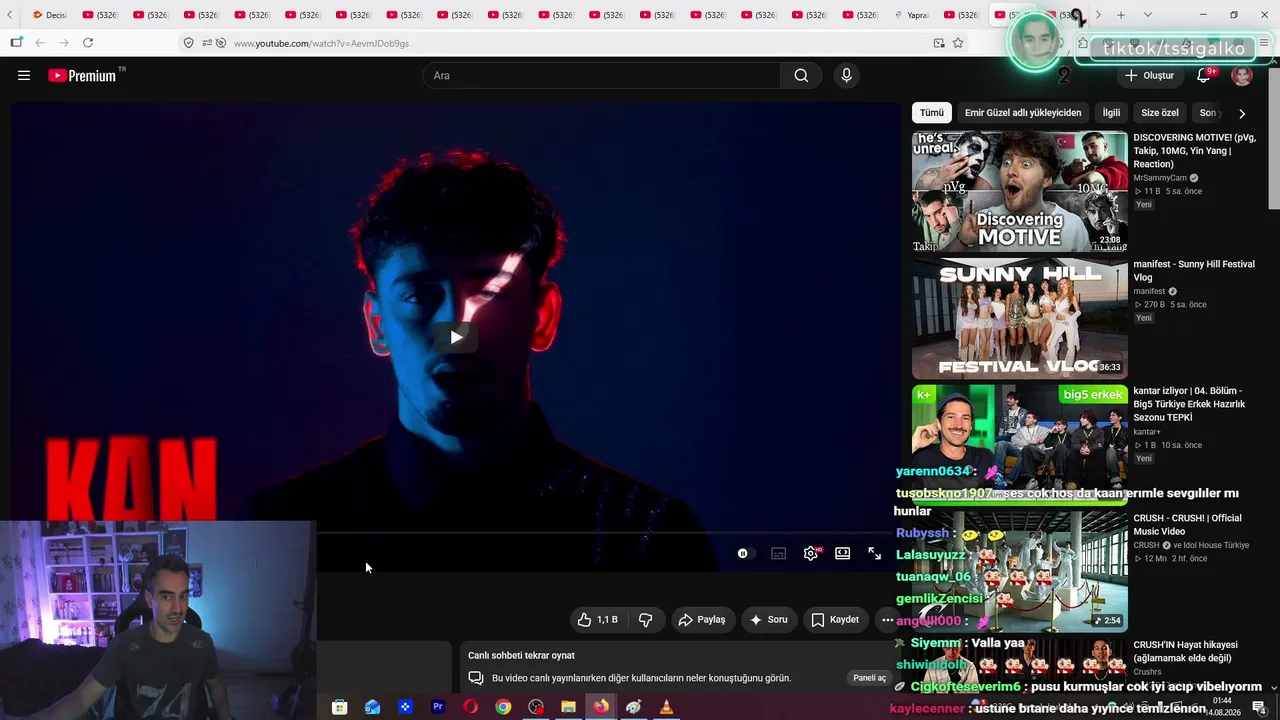The width and height of the screenshot is (1280, 720).
Task: Open CRUSH'IN Hayat hikayesi video title
Action: 1186,652
